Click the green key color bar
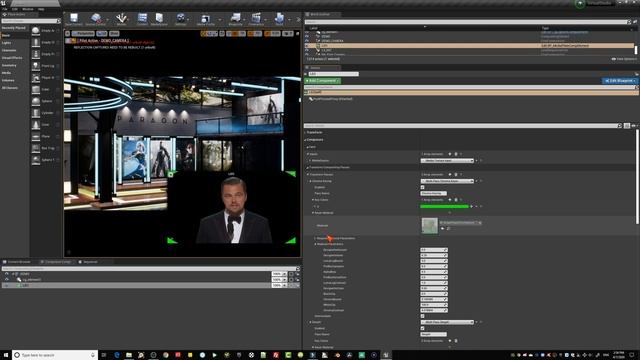The width and height of the screenshot is (640, 360). click(x=444, y=207)
